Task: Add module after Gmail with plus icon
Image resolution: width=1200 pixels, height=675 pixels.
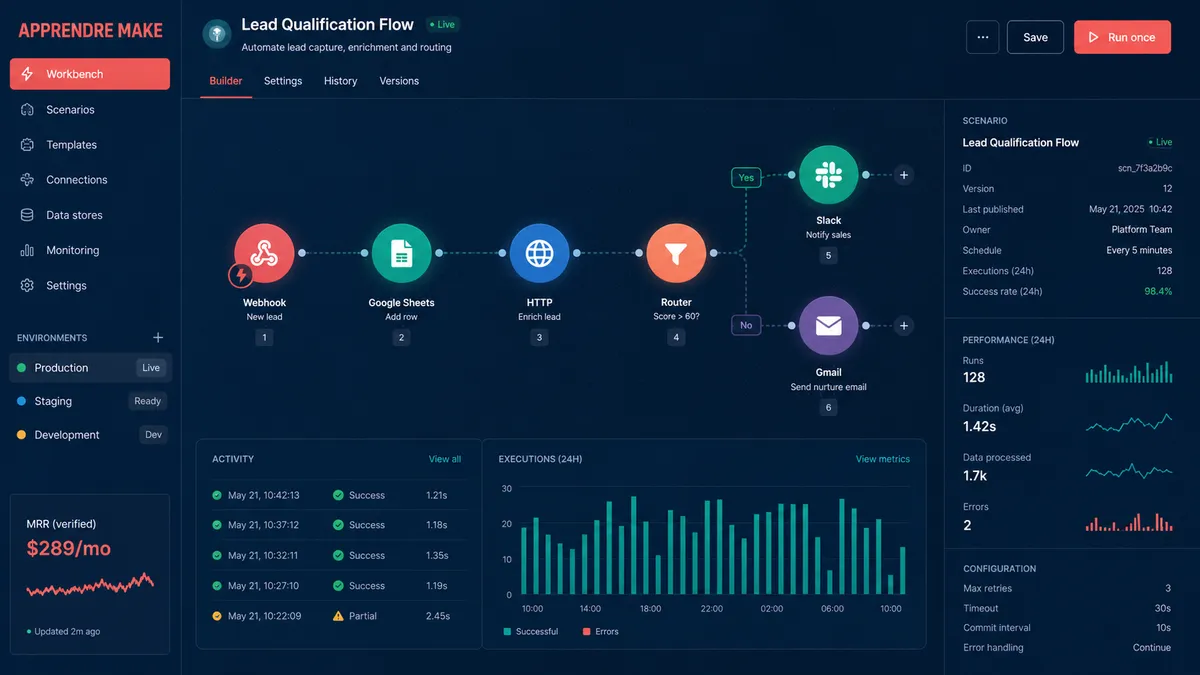Action: point(903,326)
